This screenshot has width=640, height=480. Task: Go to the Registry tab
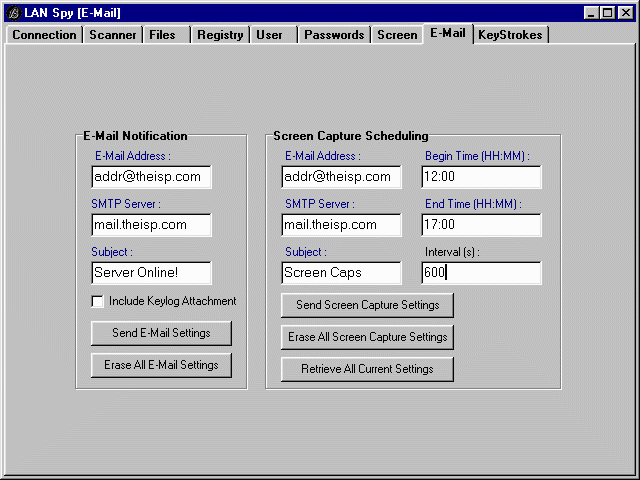pos(220,35)
